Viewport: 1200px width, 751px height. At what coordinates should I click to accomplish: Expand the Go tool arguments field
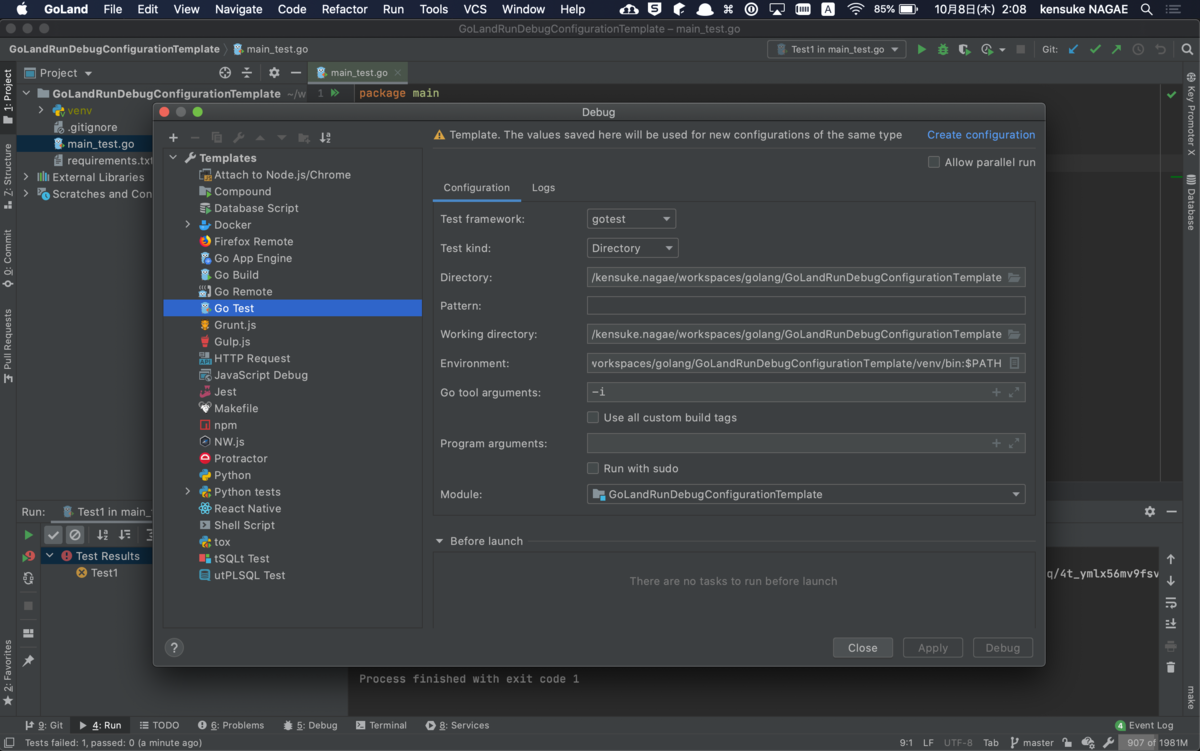point(1014,392)
